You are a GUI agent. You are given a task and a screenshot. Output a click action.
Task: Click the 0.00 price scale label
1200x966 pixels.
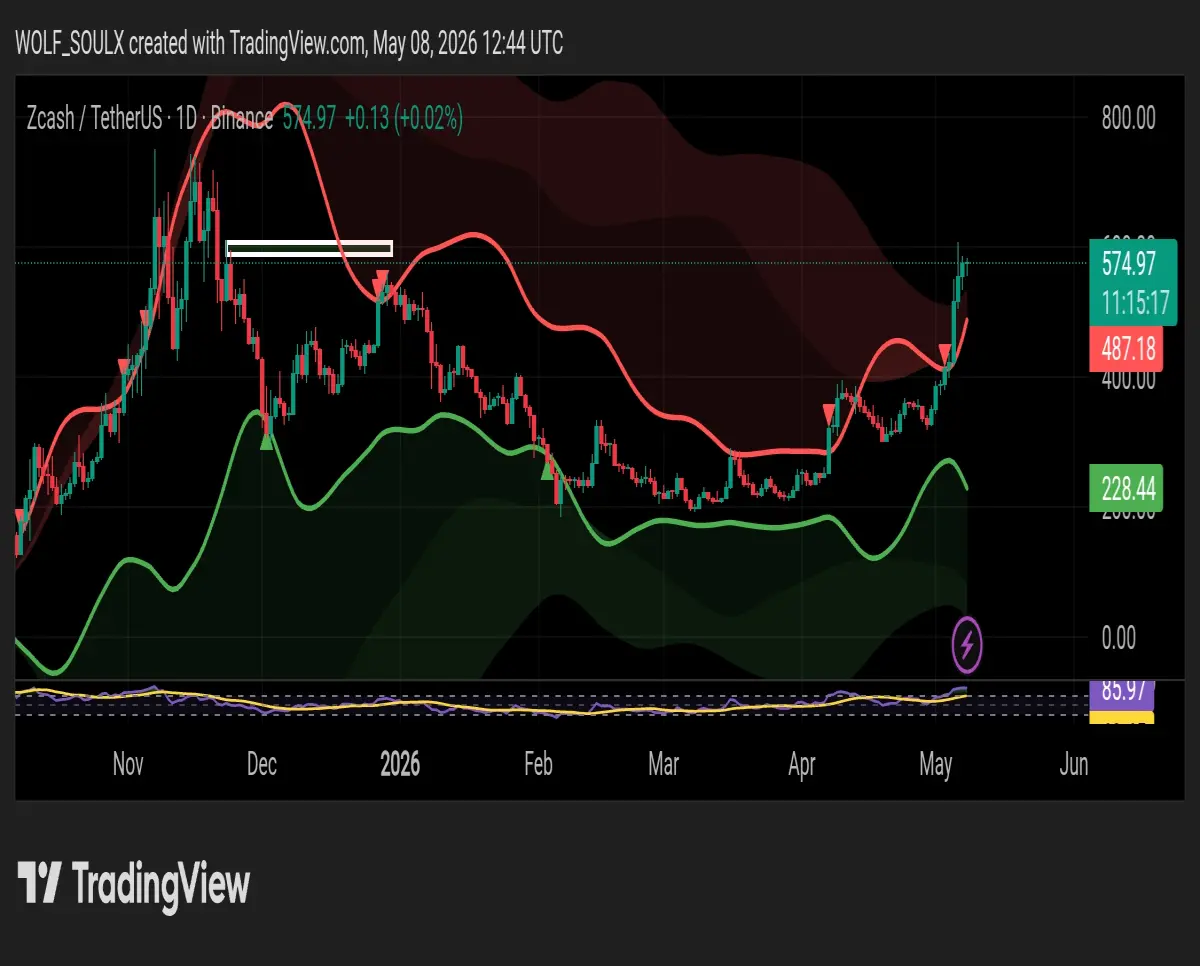[x=1120, y=637]
